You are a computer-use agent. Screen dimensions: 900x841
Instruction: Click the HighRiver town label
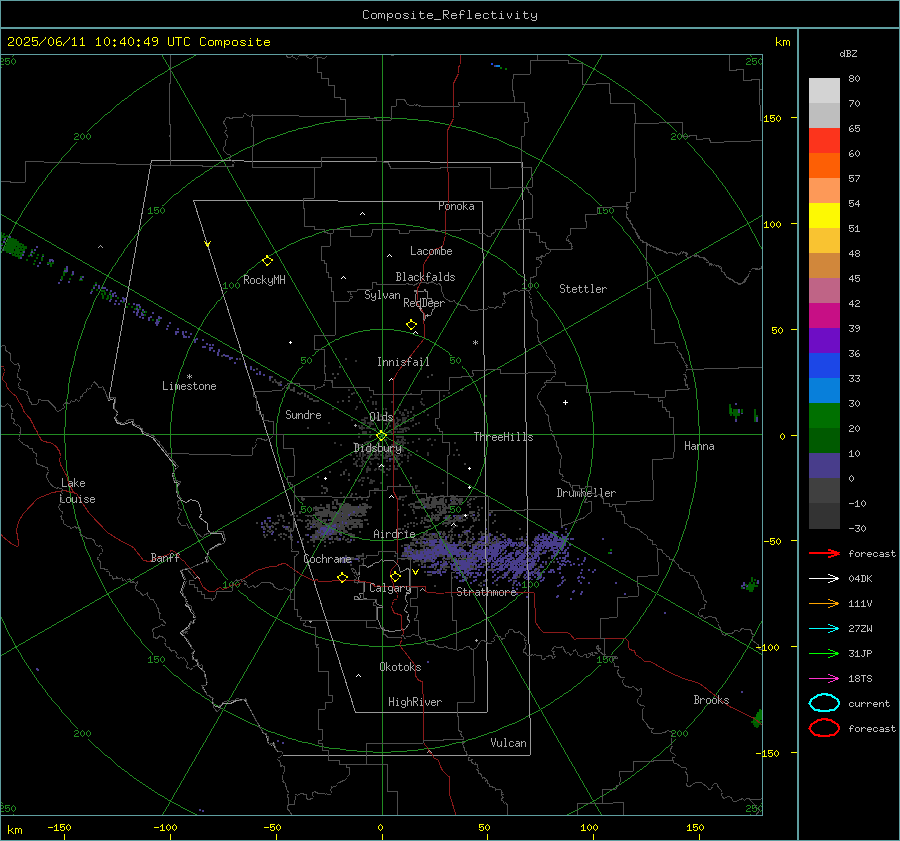point(415,702)
